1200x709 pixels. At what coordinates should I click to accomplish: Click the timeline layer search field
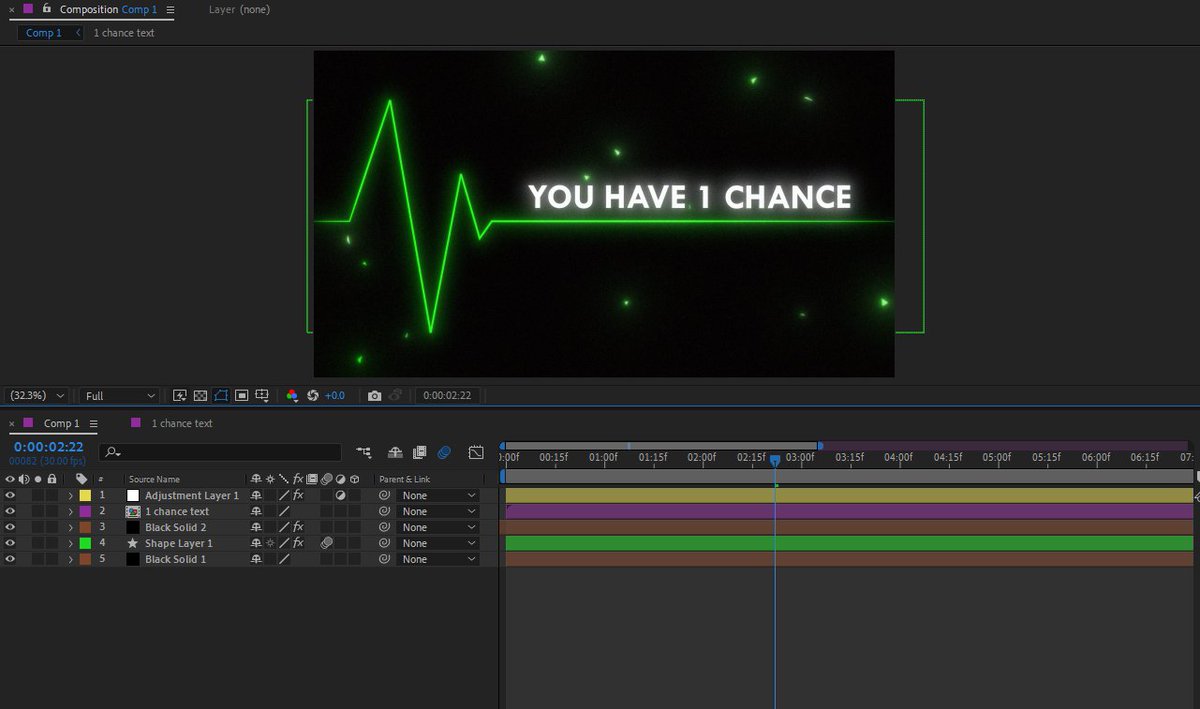(x=220, y=453)
